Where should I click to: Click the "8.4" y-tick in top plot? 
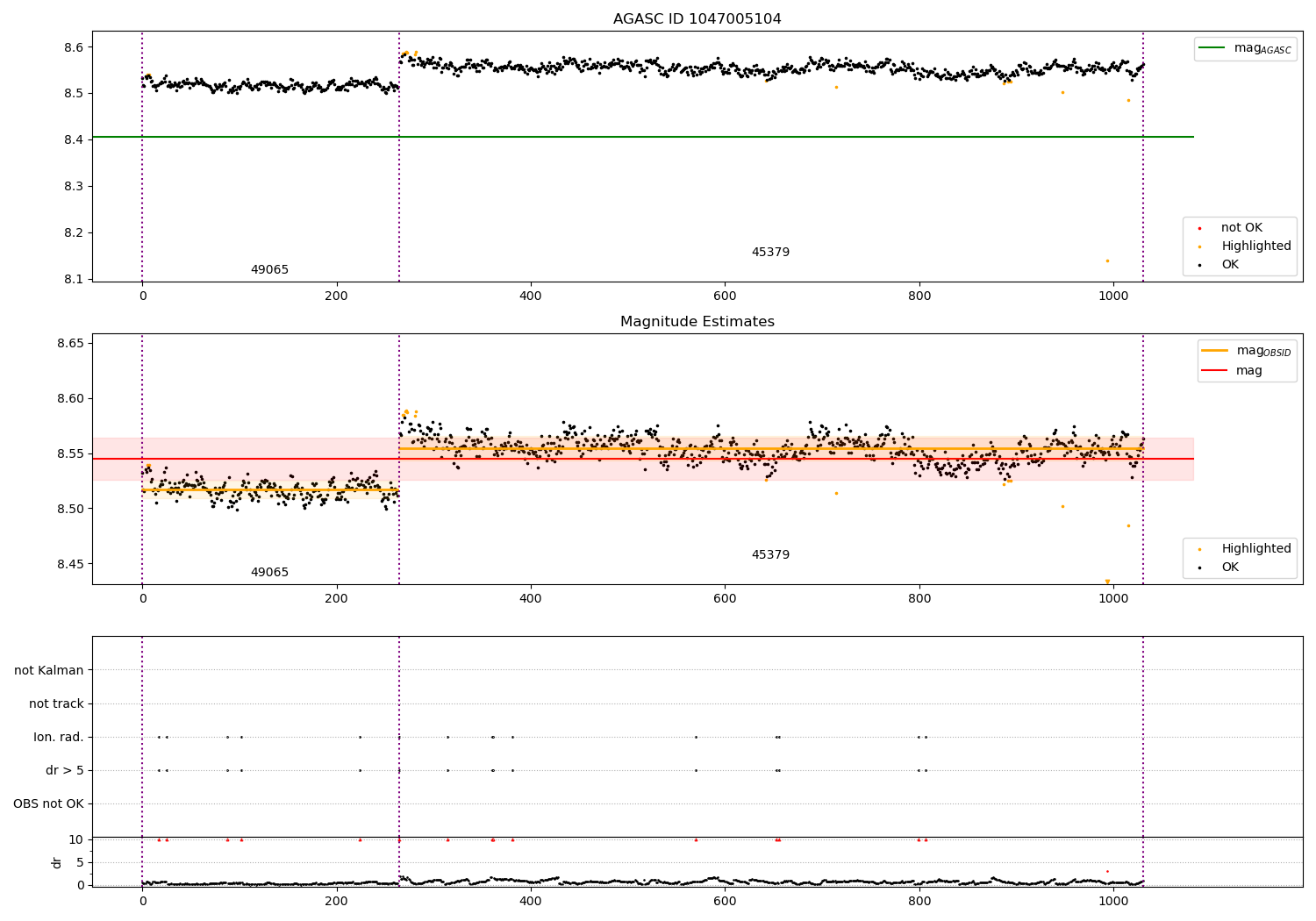[x=75, y=140]
